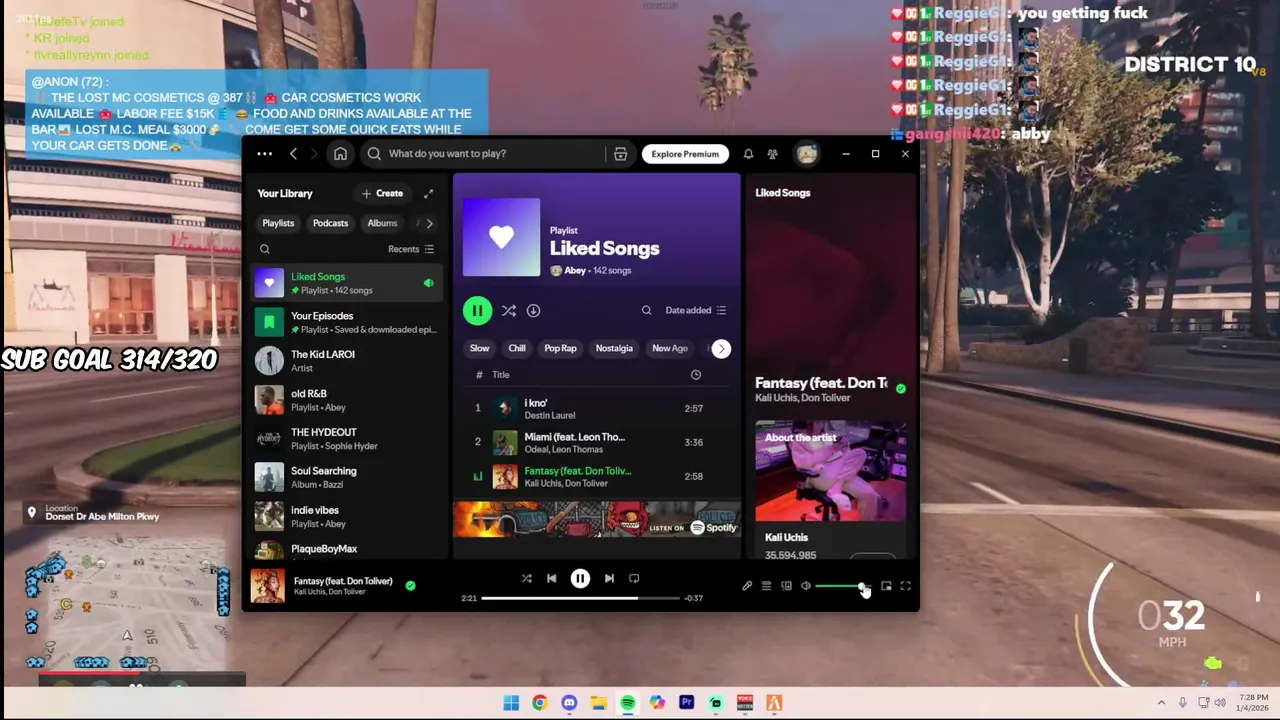This screenshot has height=720, width=1280.
Task: Adjust the volume slider
Action: [x=842, y=586]
